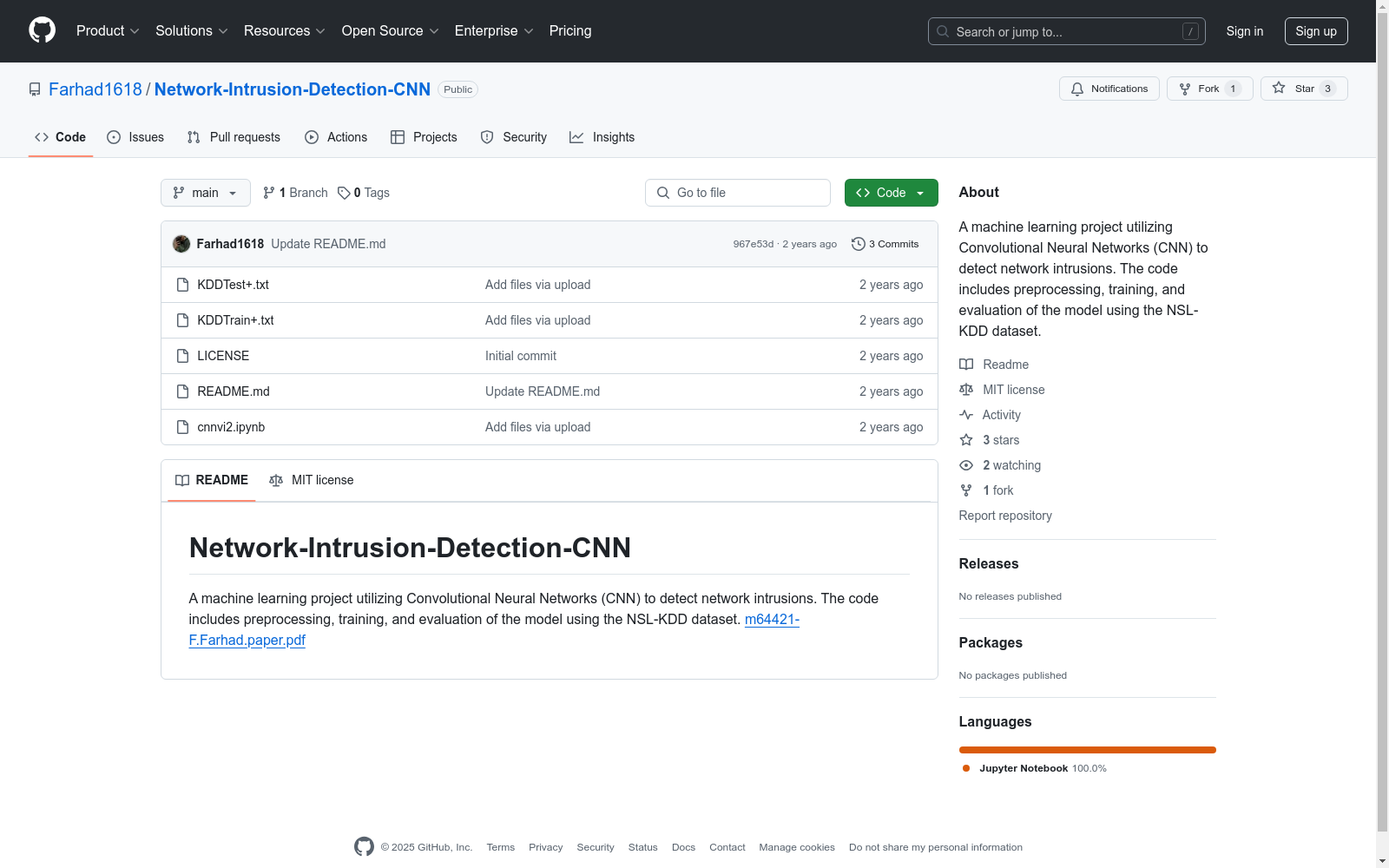Screen dimensions: 1389x868
Task: Click the file icon beside cnnvi2.ipynb
Action: coord(182,427)
